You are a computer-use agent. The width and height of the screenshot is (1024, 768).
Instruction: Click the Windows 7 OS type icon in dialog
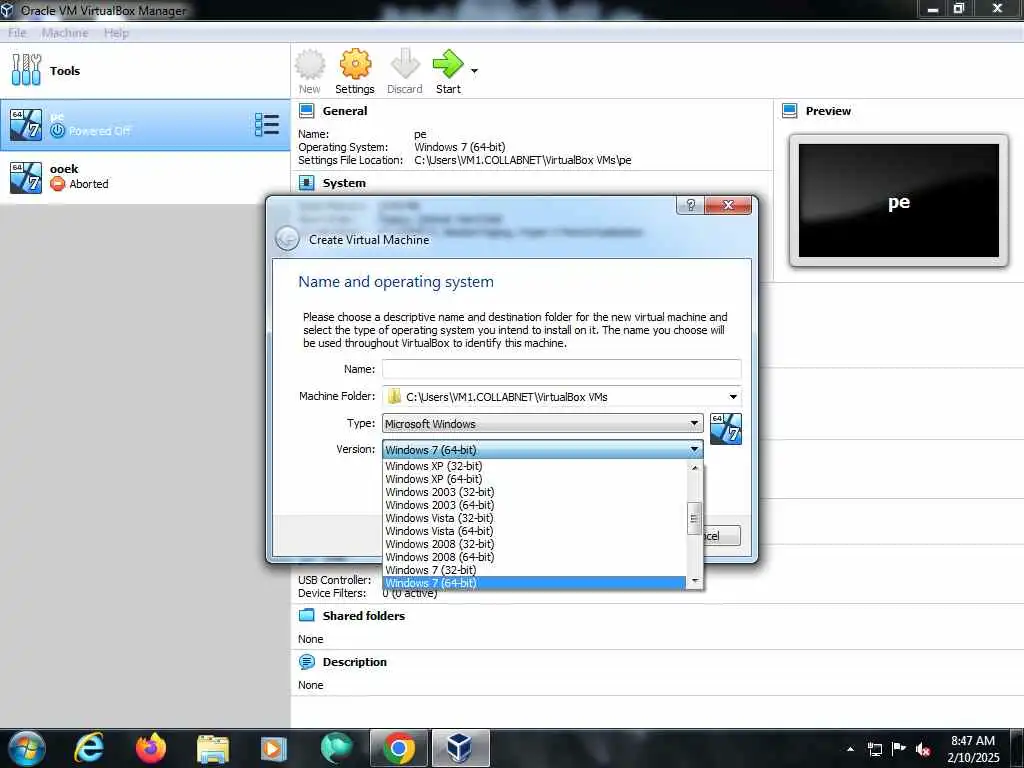726,429
